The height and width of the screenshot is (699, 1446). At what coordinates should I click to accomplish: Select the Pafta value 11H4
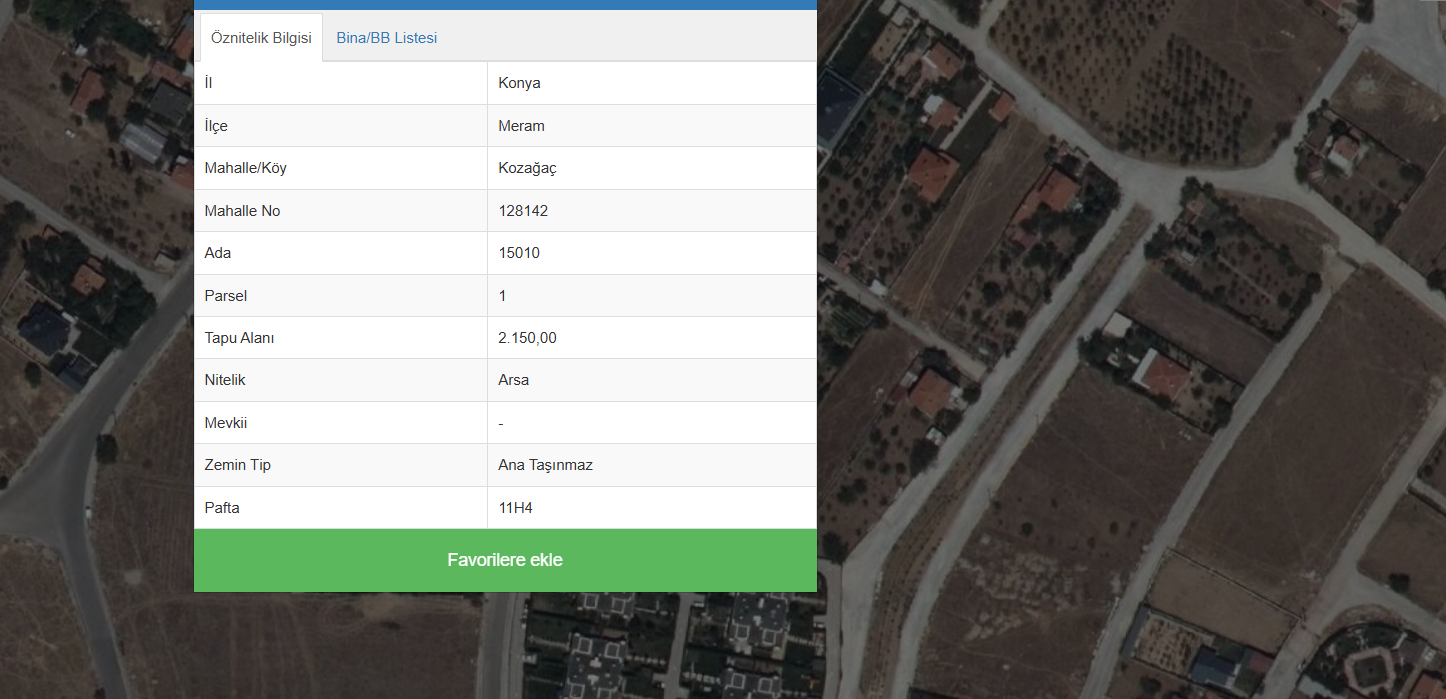point(515,508)
